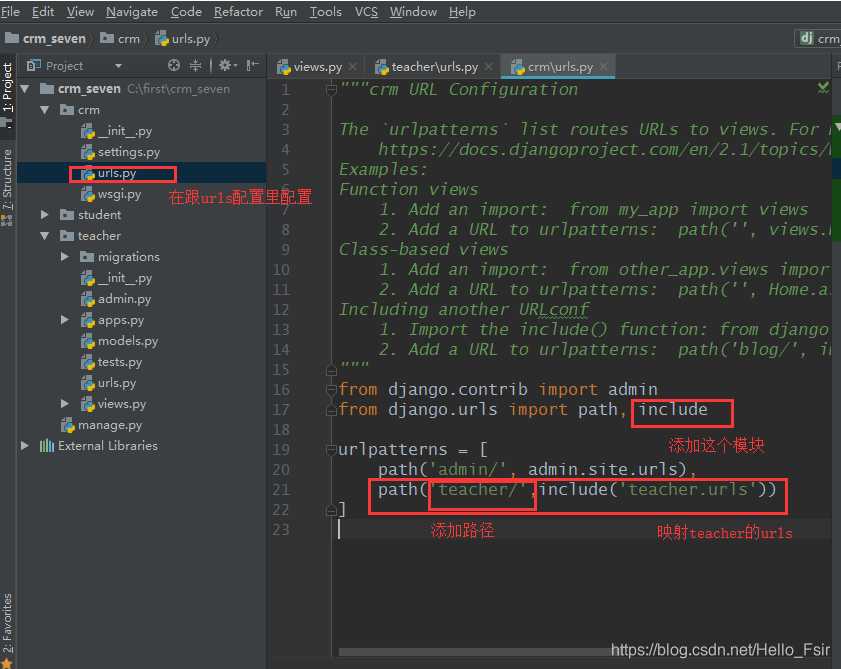Open the Run menu

[286, 11]
